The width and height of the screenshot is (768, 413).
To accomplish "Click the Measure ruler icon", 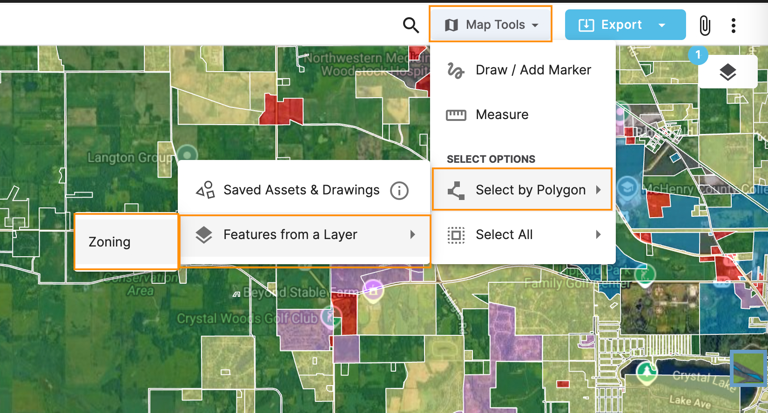I will pos(456,115).
